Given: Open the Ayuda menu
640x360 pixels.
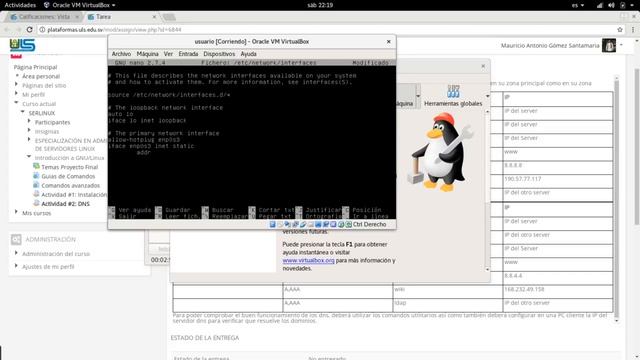Looking at the screenshot, I should click(249, 54).
